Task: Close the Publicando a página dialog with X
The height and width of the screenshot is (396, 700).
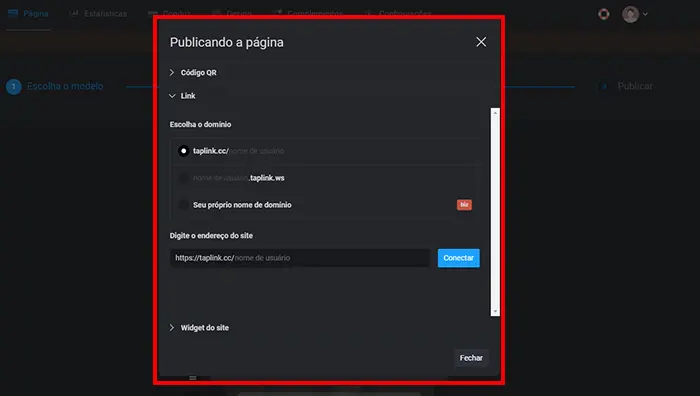Action: tap(481, 42)
